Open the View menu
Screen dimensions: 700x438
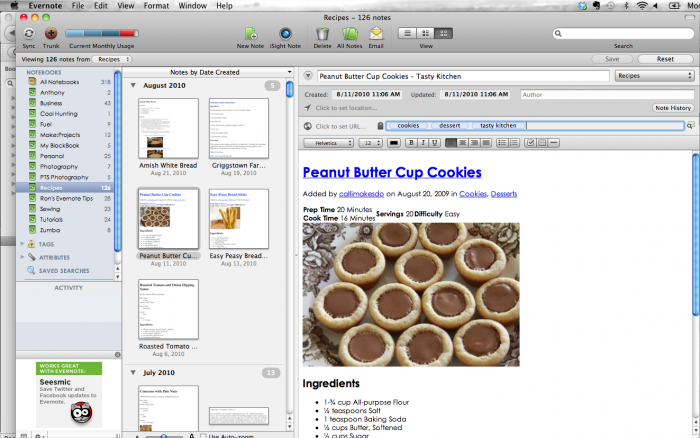125,5
